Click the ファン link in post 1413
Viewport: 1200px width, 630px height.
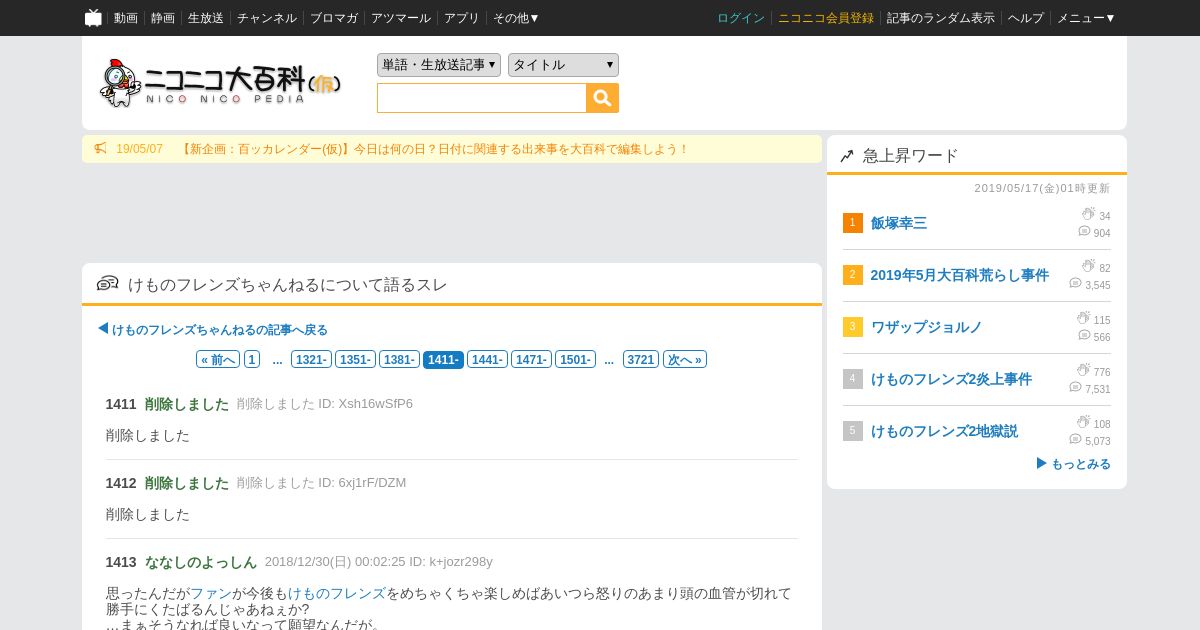point(211,593)
